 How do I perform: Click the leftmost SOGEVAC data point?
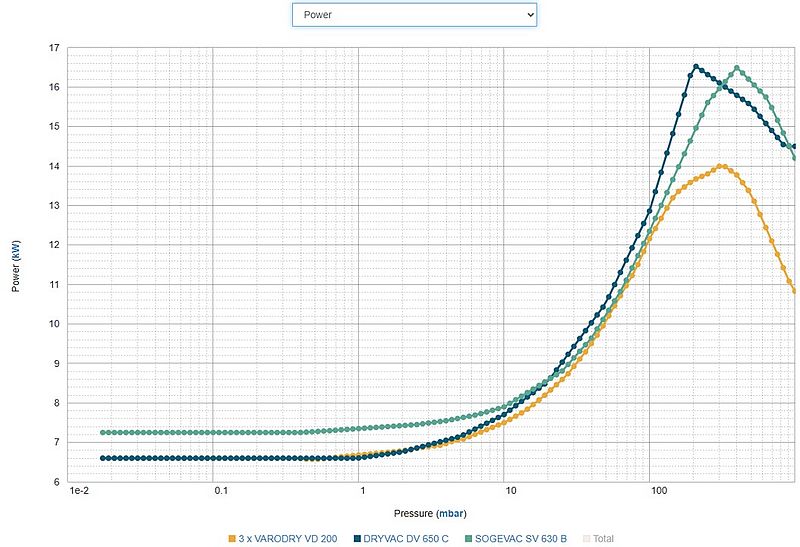pyautogui.click(x=103, y=433)
